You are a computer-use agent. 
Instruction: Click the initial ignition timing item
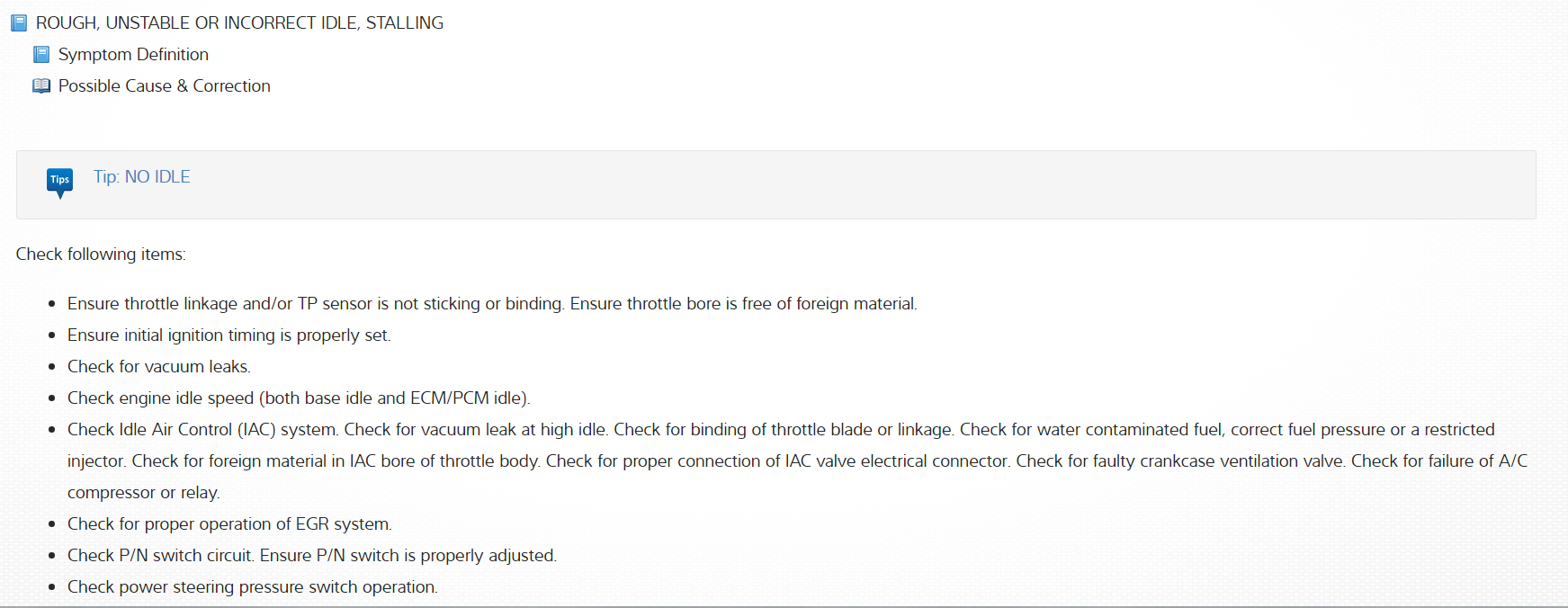tap(228, 335)
